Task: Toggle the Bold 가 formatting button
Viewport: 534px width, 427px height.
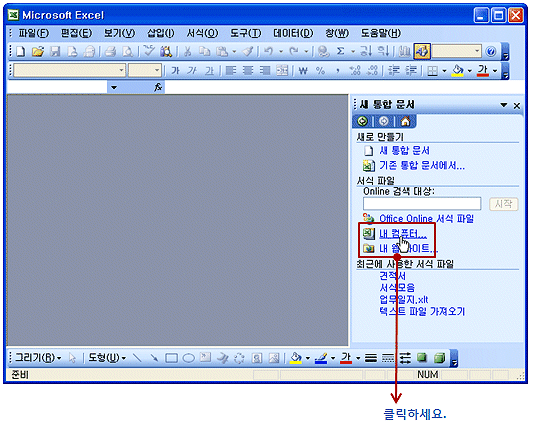Action: (x=175, y=70)
